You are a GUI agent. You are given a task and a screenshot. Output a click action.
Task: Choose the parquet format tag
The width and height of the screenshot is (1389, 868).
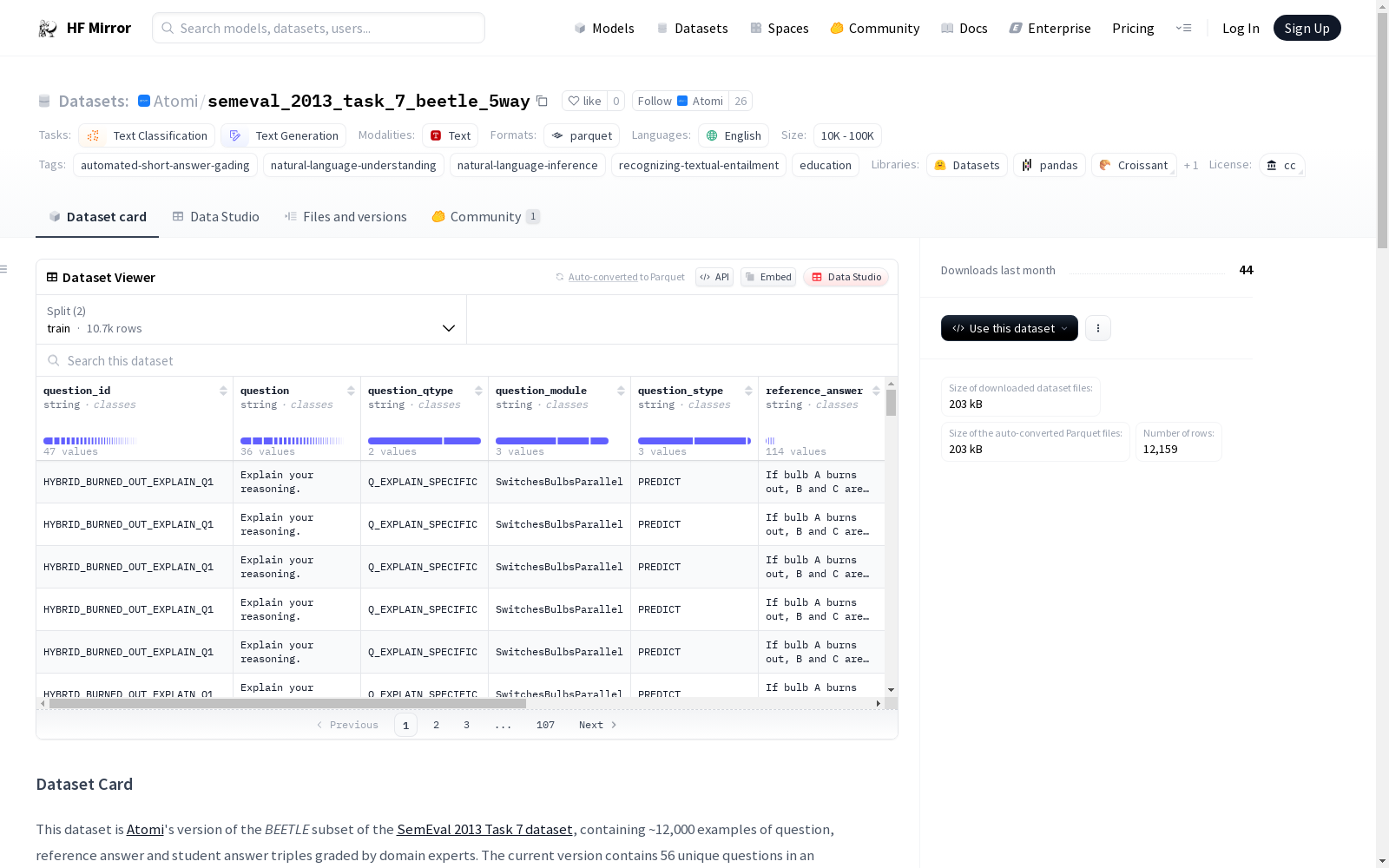582,135
